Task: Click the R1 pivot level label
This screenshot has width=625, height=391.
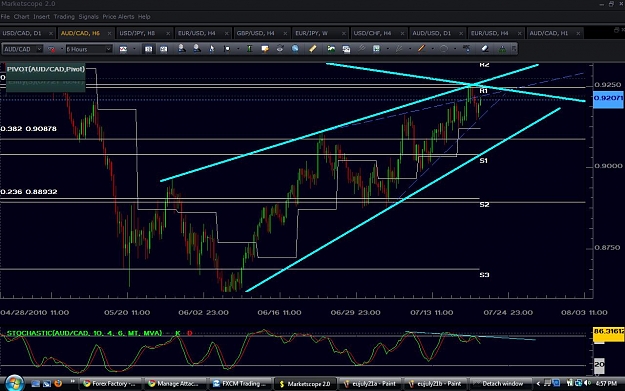Action: click(484, 91)
